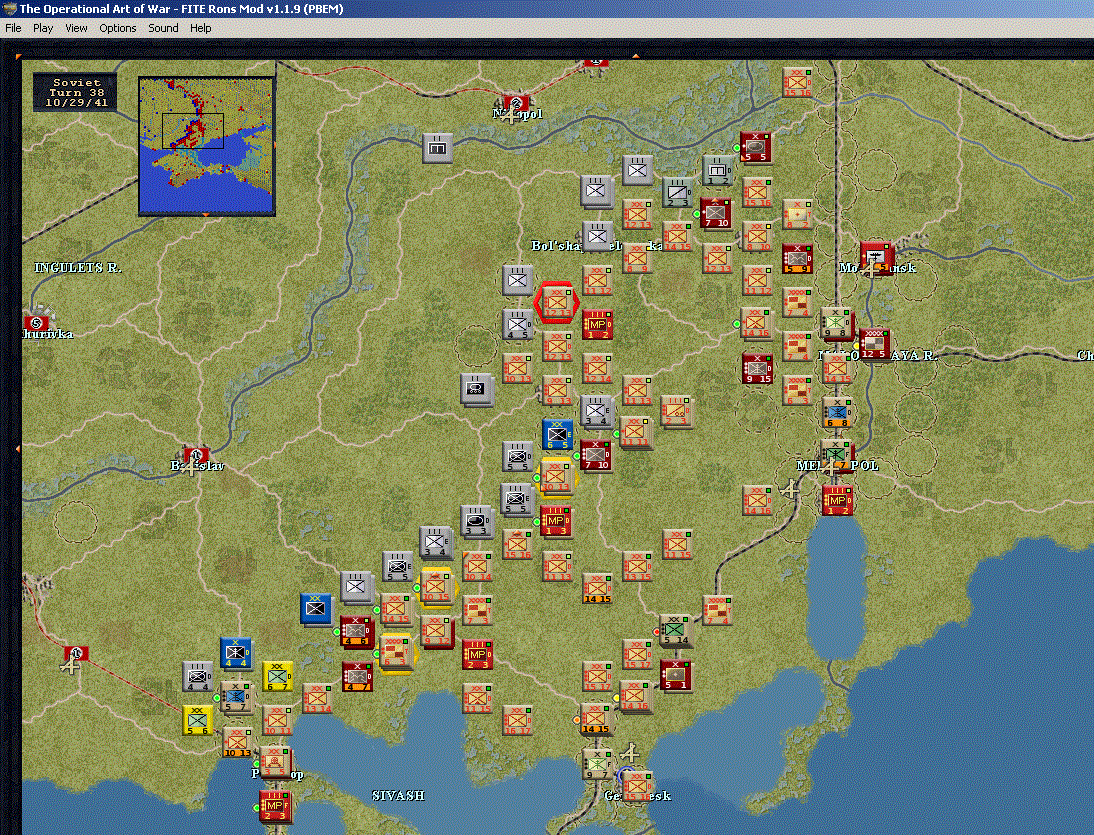This screenshot has height=835, width=1094.
Task: Click the German flag marker at Berislav
Action: tap(195, 457)
